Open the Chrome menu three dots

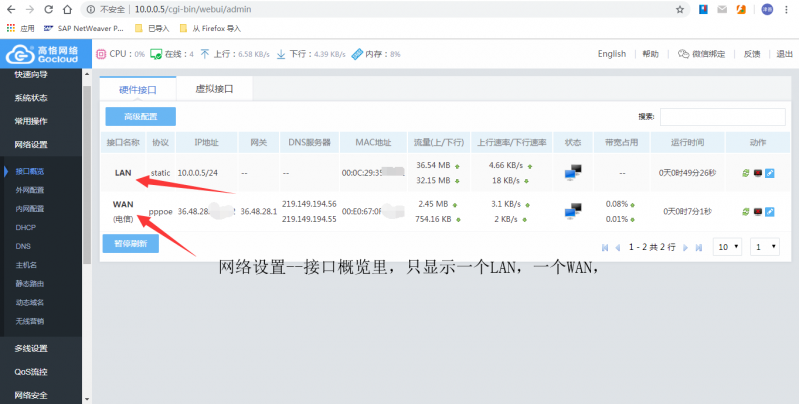coord(787,9)
